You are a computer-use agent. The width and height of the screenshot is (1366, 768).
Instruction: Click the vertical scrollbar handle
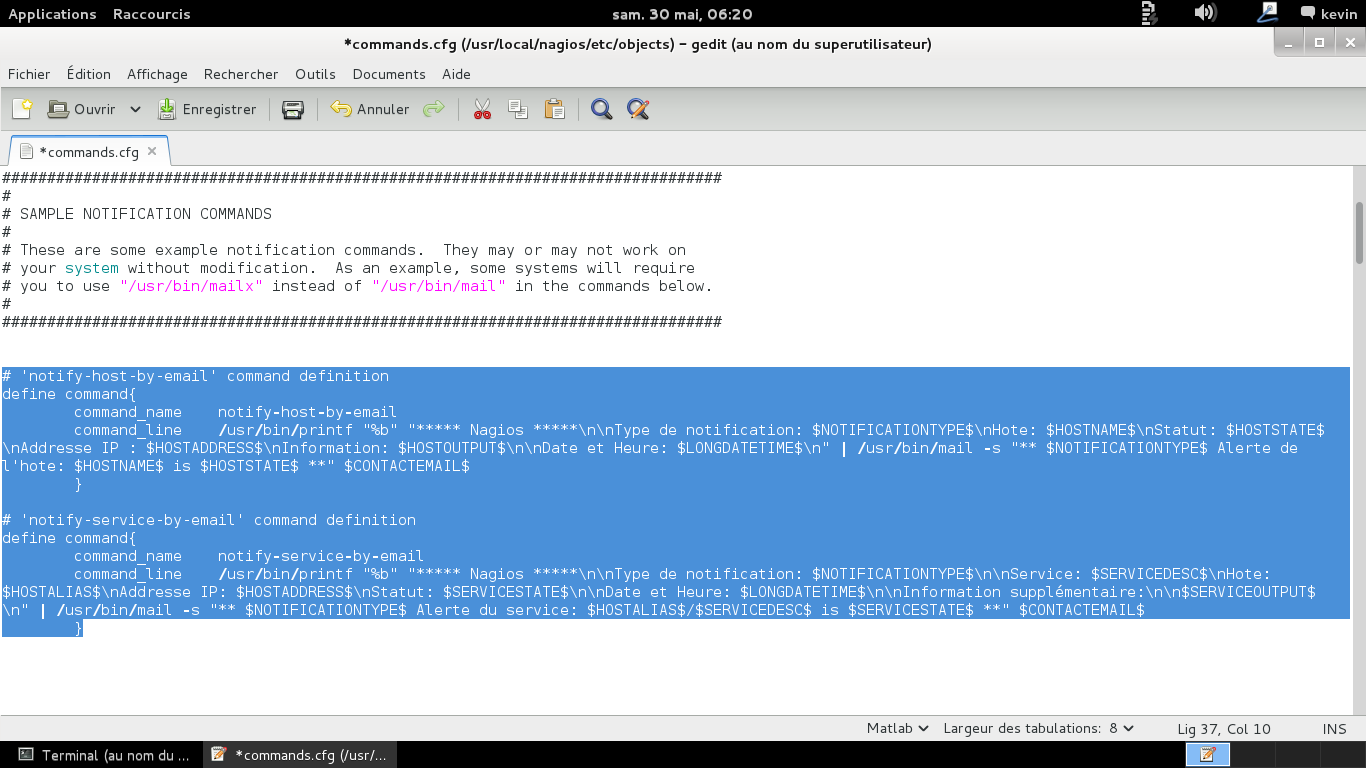pos(1359,232)
